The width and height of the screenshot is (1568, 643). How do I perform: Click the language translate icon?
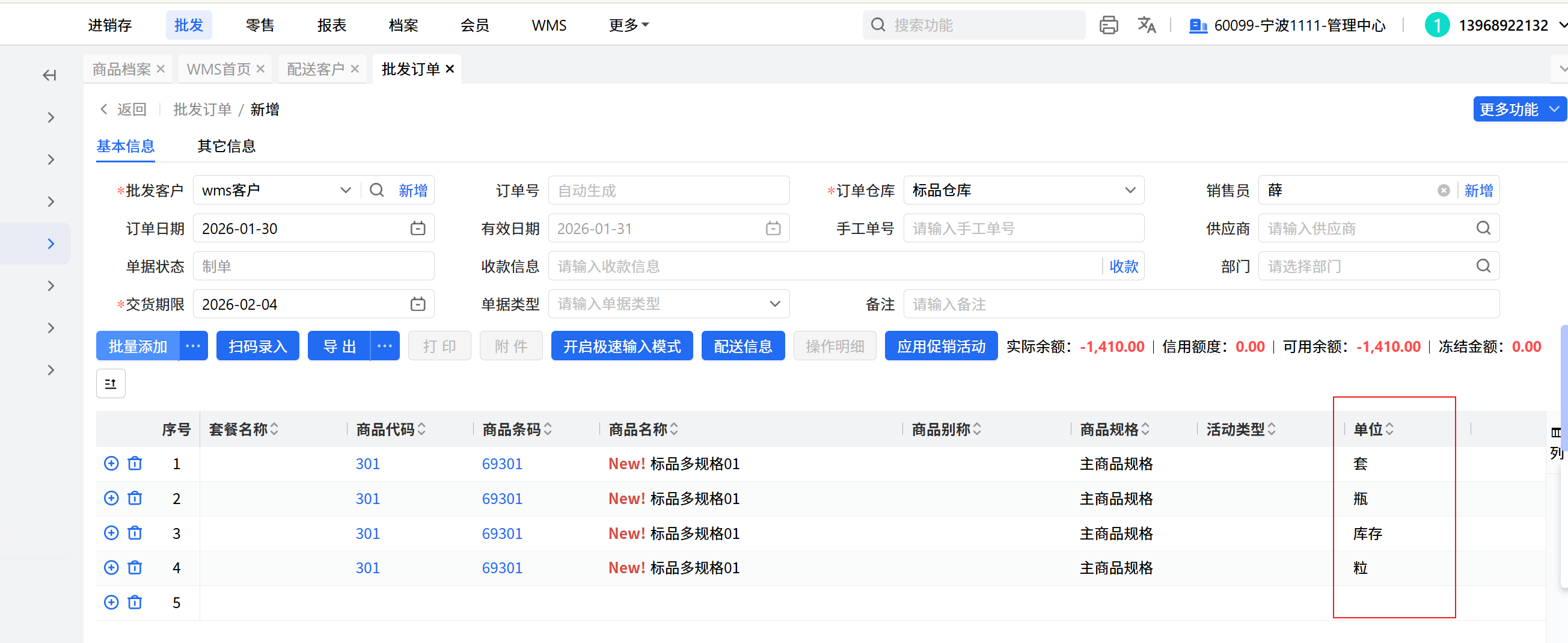click(x=1146, y=25)
